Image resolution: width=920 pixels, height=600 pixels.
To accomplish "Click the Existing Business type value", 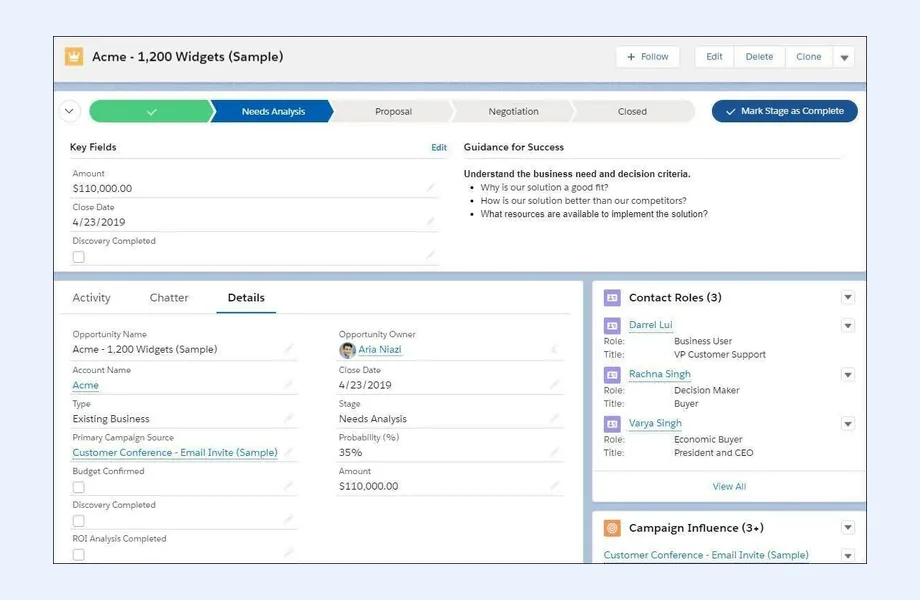I will pos(111,419).
